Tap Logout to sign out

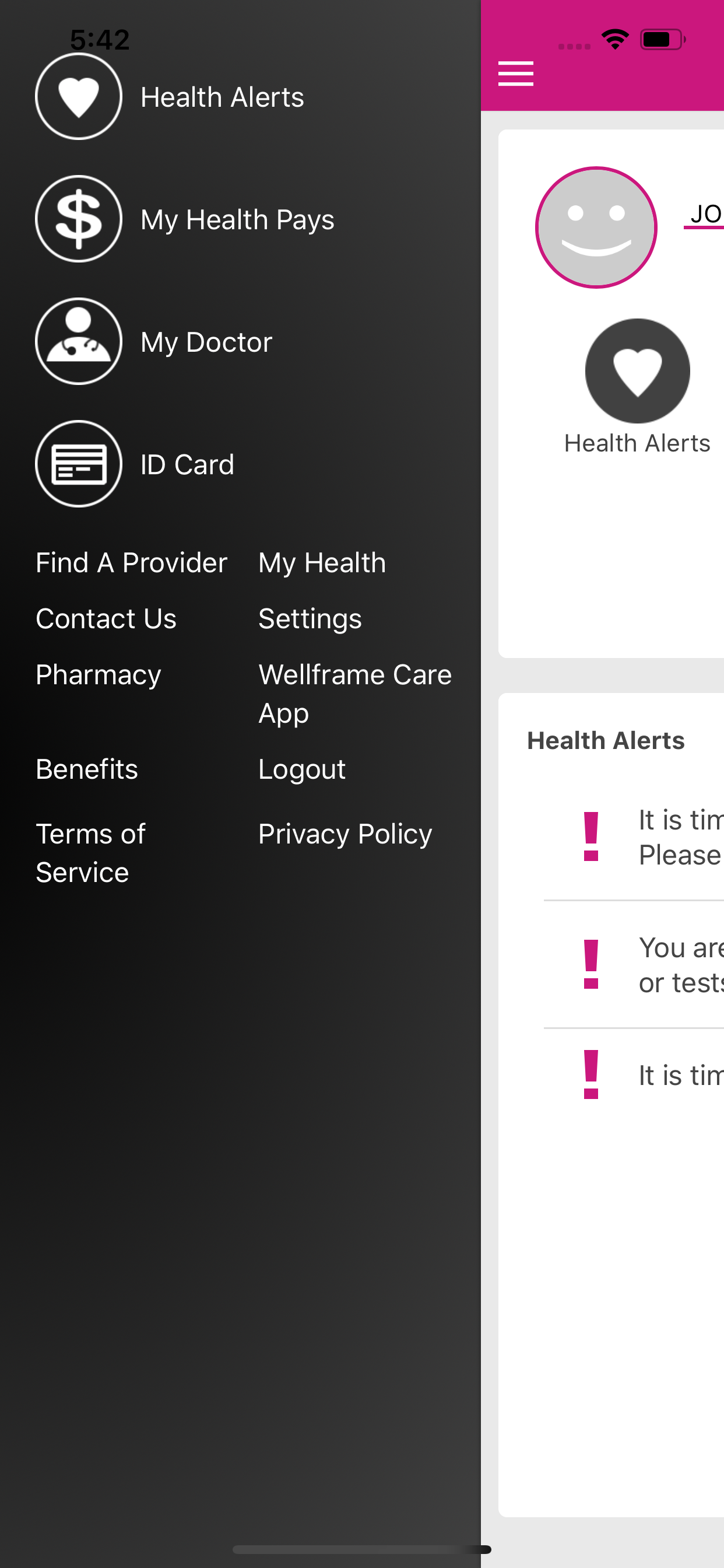pyautogui.click(x=302, y=769)
